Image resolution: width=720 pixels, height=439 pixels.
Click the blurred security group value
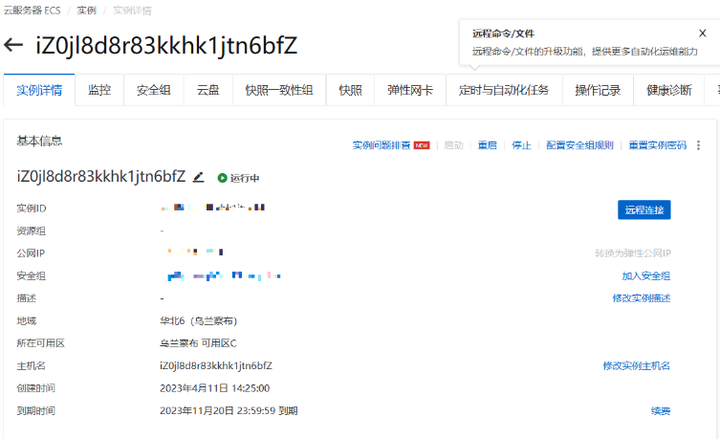[224, 276]
